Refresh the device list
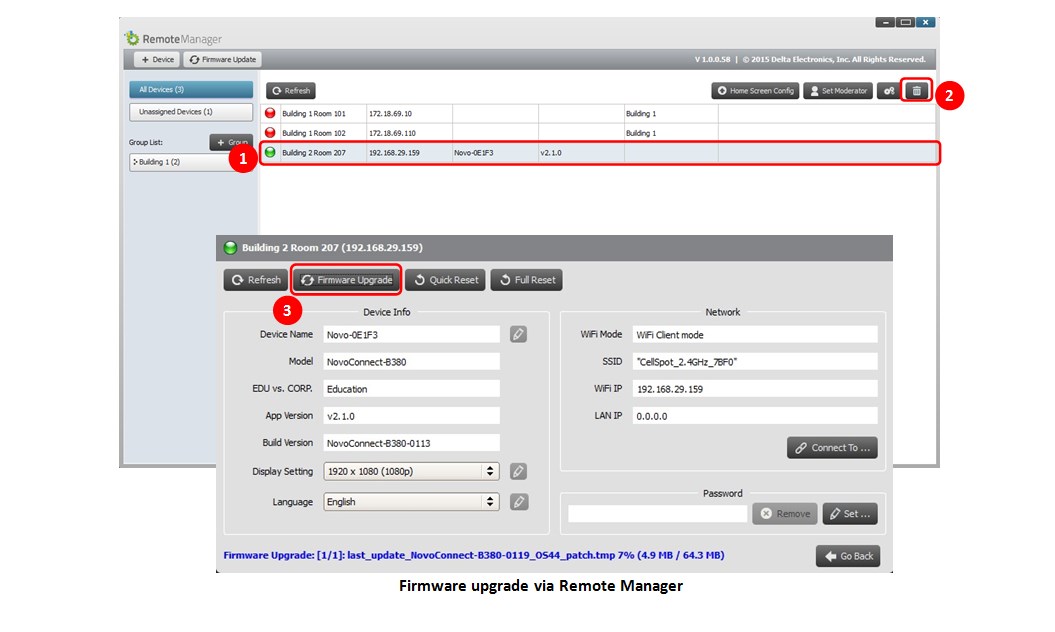The height and width of the screenshot is (632, 1055). click(x=291, y=90)
